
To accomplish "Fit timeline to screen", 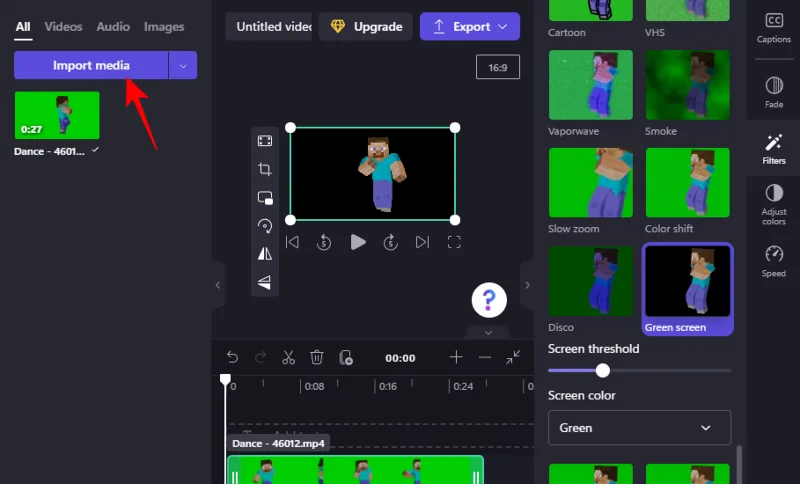I will click(513, 357).
